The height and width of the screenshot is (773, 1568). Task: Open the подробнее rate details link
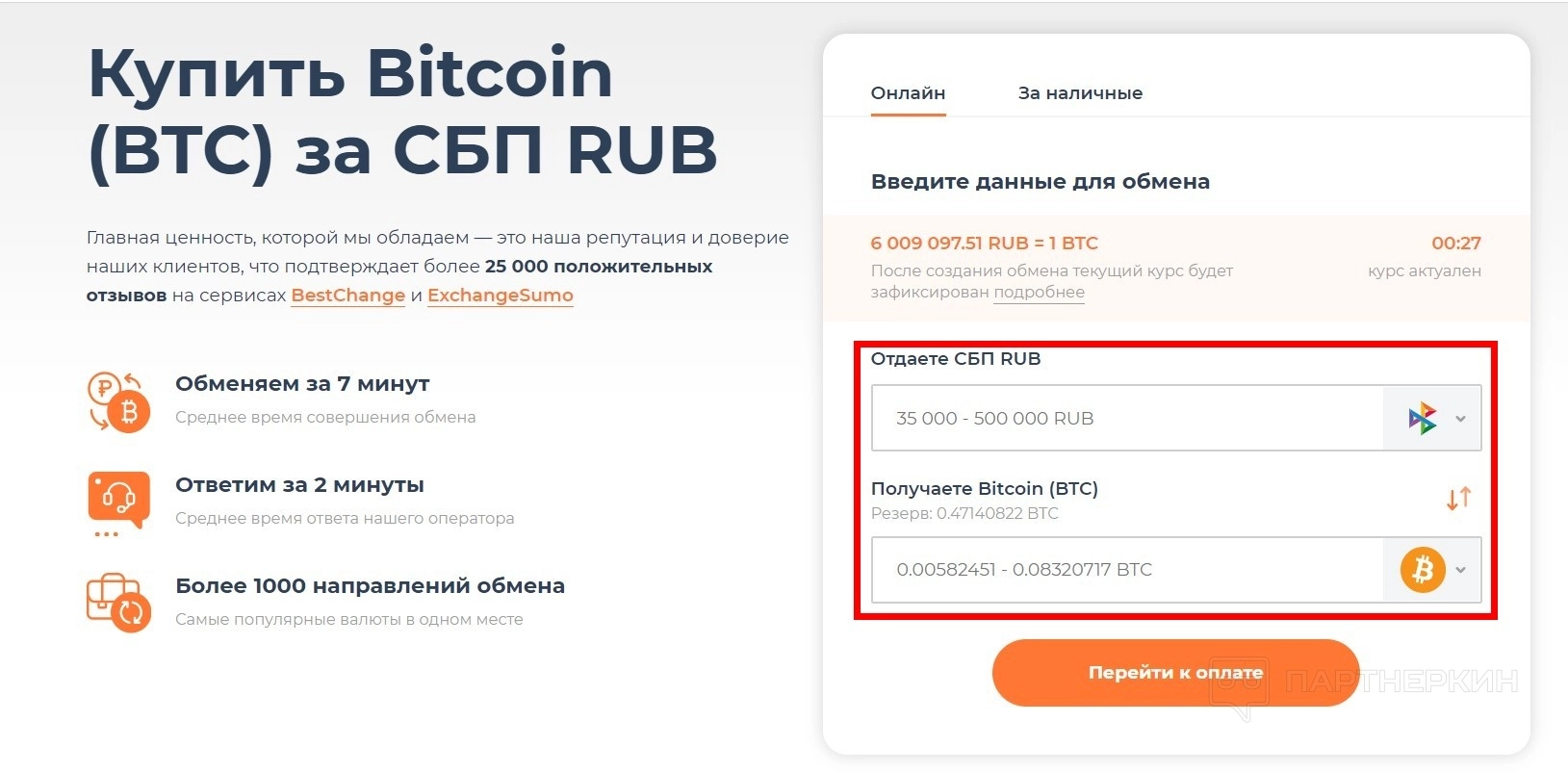pyautogui.click(x=1039, y=293)
